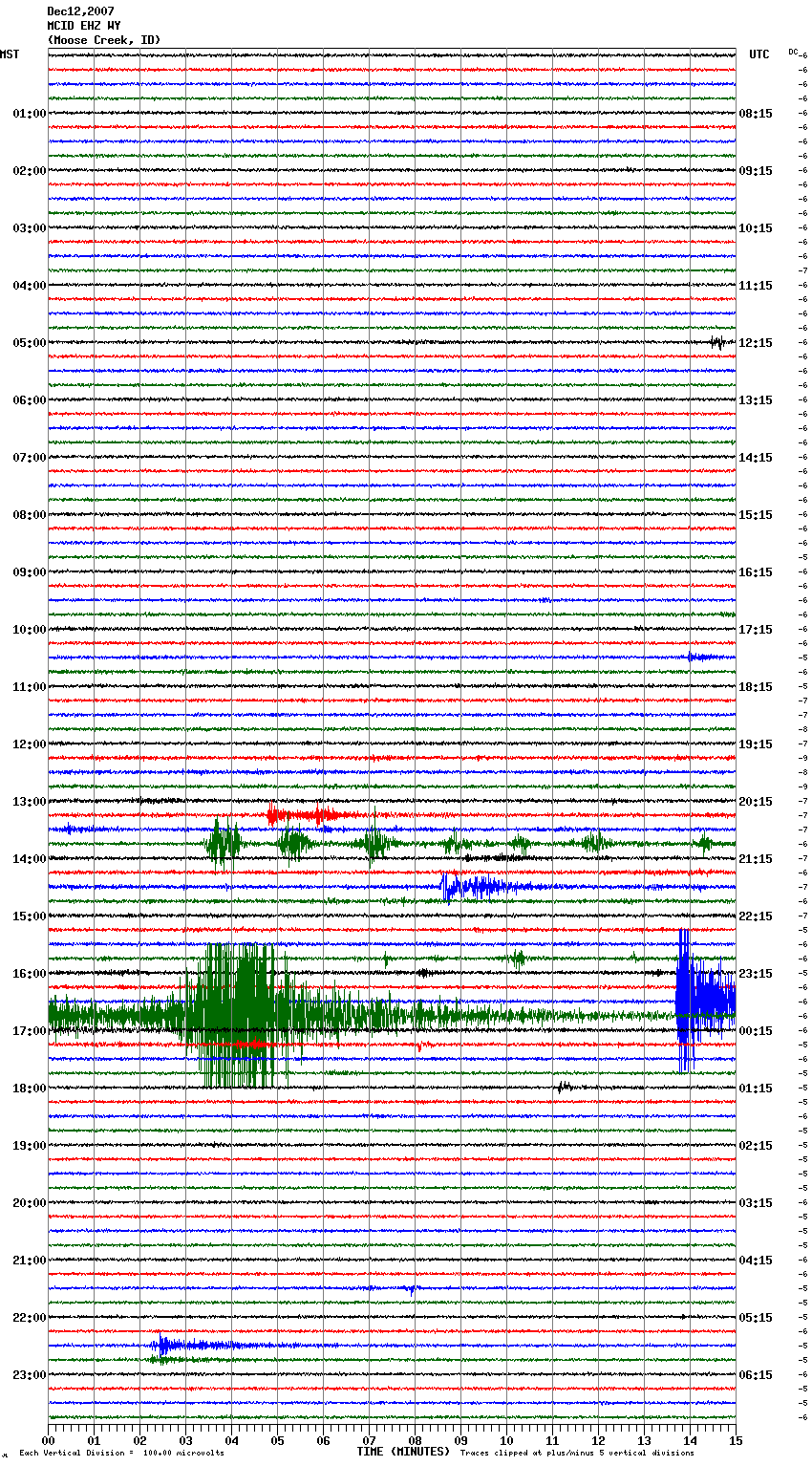
Task: Click the 06:00 MST hour label
Action: point(30,400)
